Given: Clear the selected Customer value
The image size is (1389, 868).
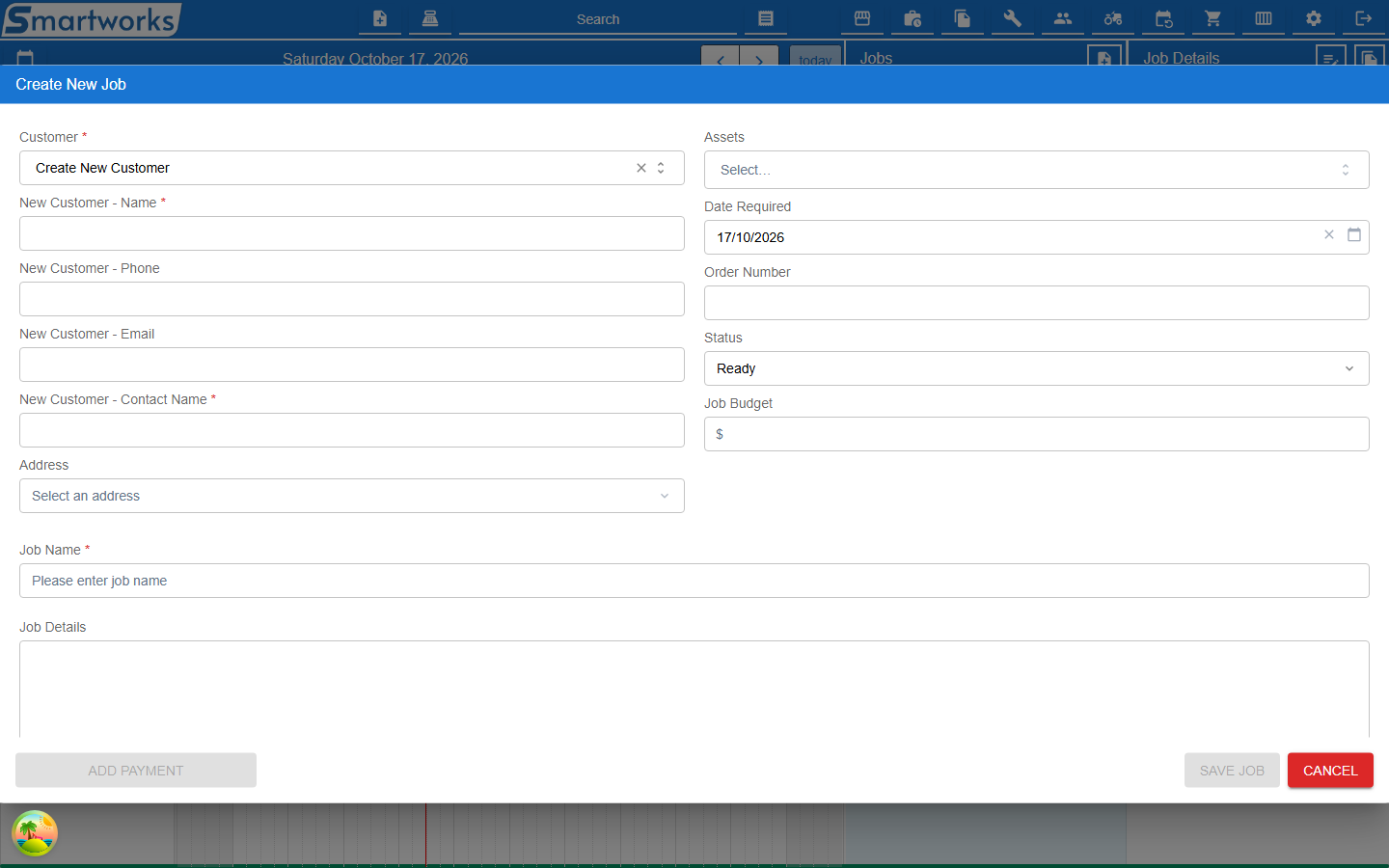Looking at the screenshot, I should (641, 168).
